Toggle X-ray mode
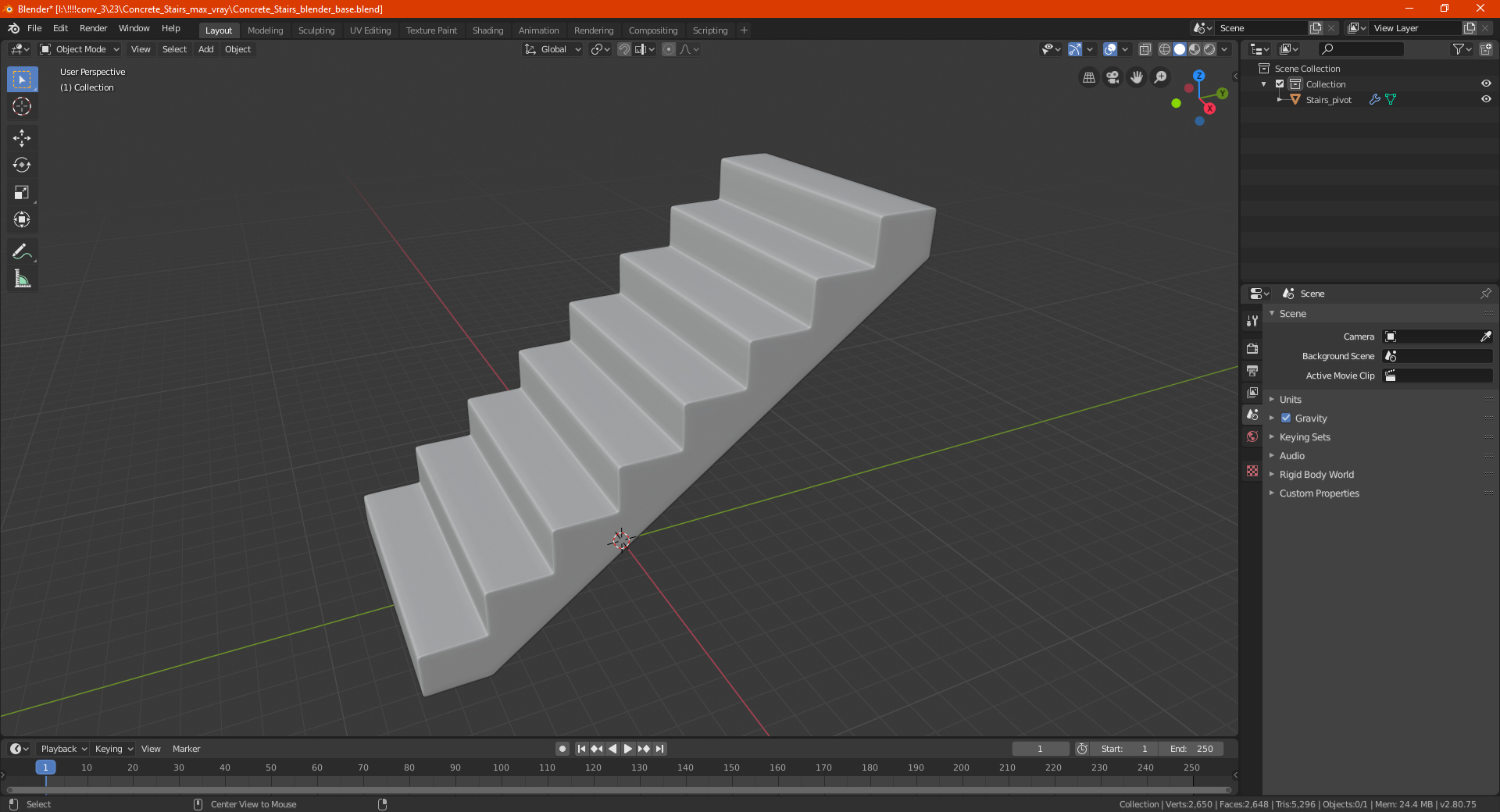This screenshot has width=1500, height=812. point(1145,49)
